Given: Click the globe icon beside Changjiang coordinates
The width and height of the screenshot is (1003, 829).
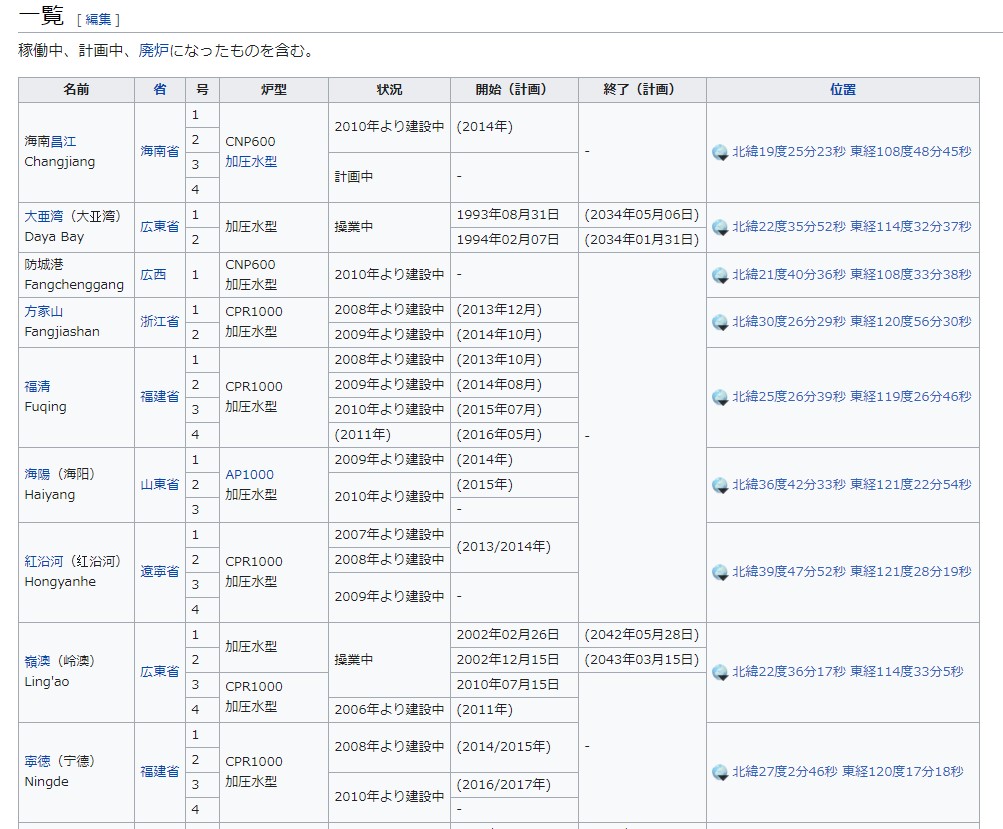Looking at the screenshot, I should pyautogui.click(x=720, y=152).
